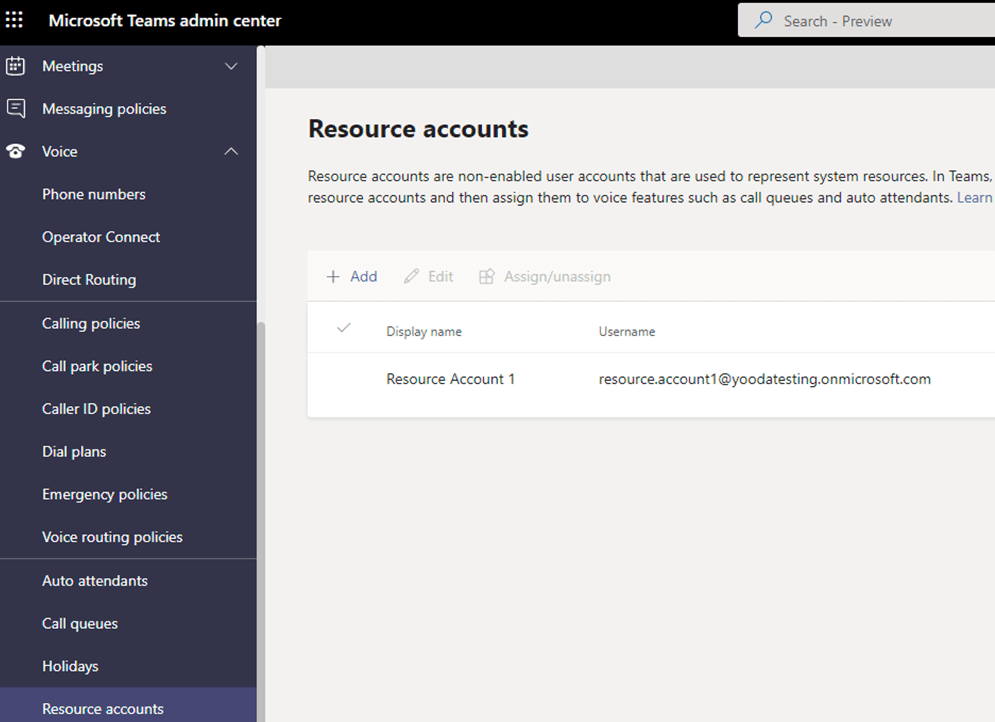This screenshot has width=995, height=722.
Task: Navigate to Direct Routing
Action: point(89,280)
